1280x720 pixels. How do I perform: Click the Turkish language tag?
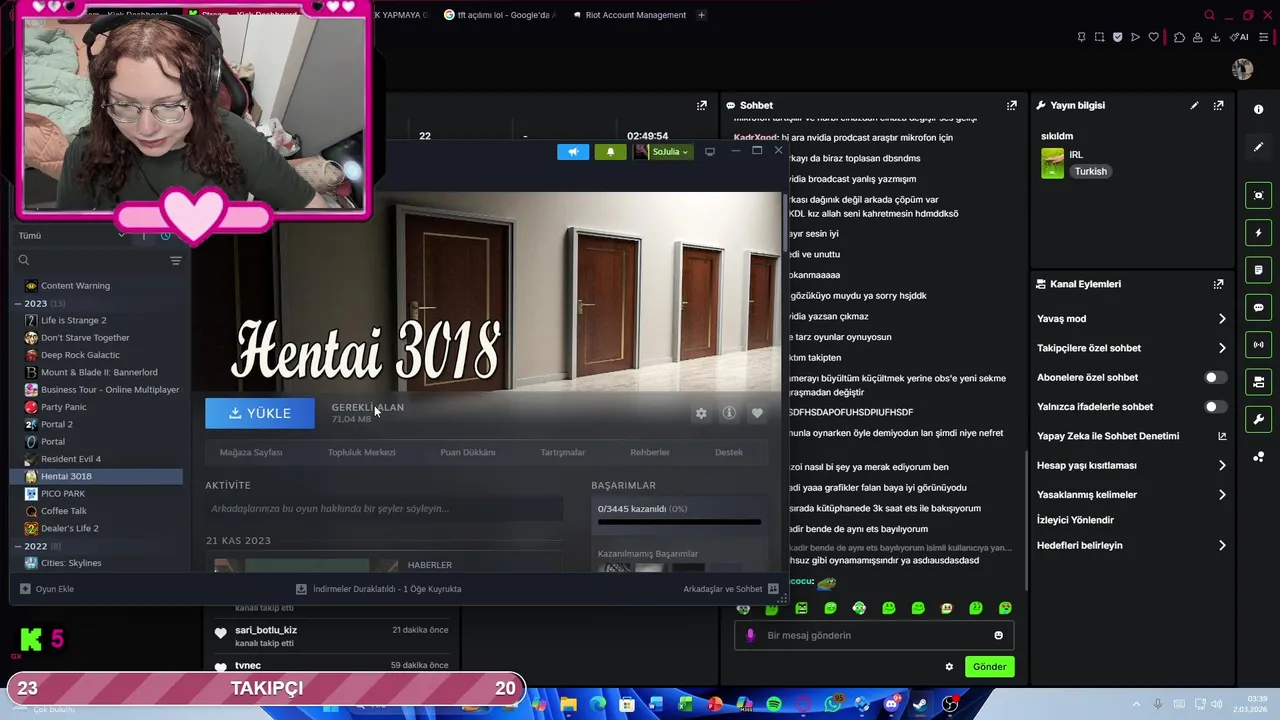tap(1091, 171)
